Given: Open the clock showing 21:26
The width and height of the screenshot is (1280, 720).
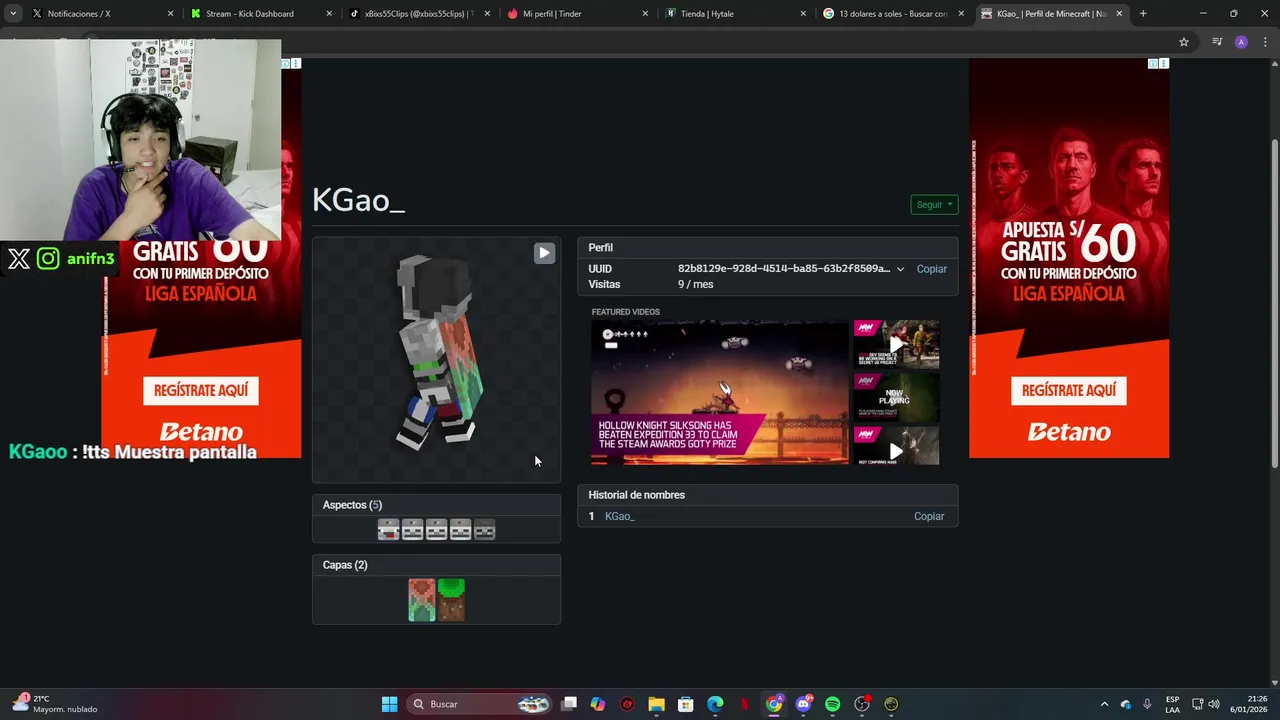Looking at the screenshot, I should tap(1248, 704).
